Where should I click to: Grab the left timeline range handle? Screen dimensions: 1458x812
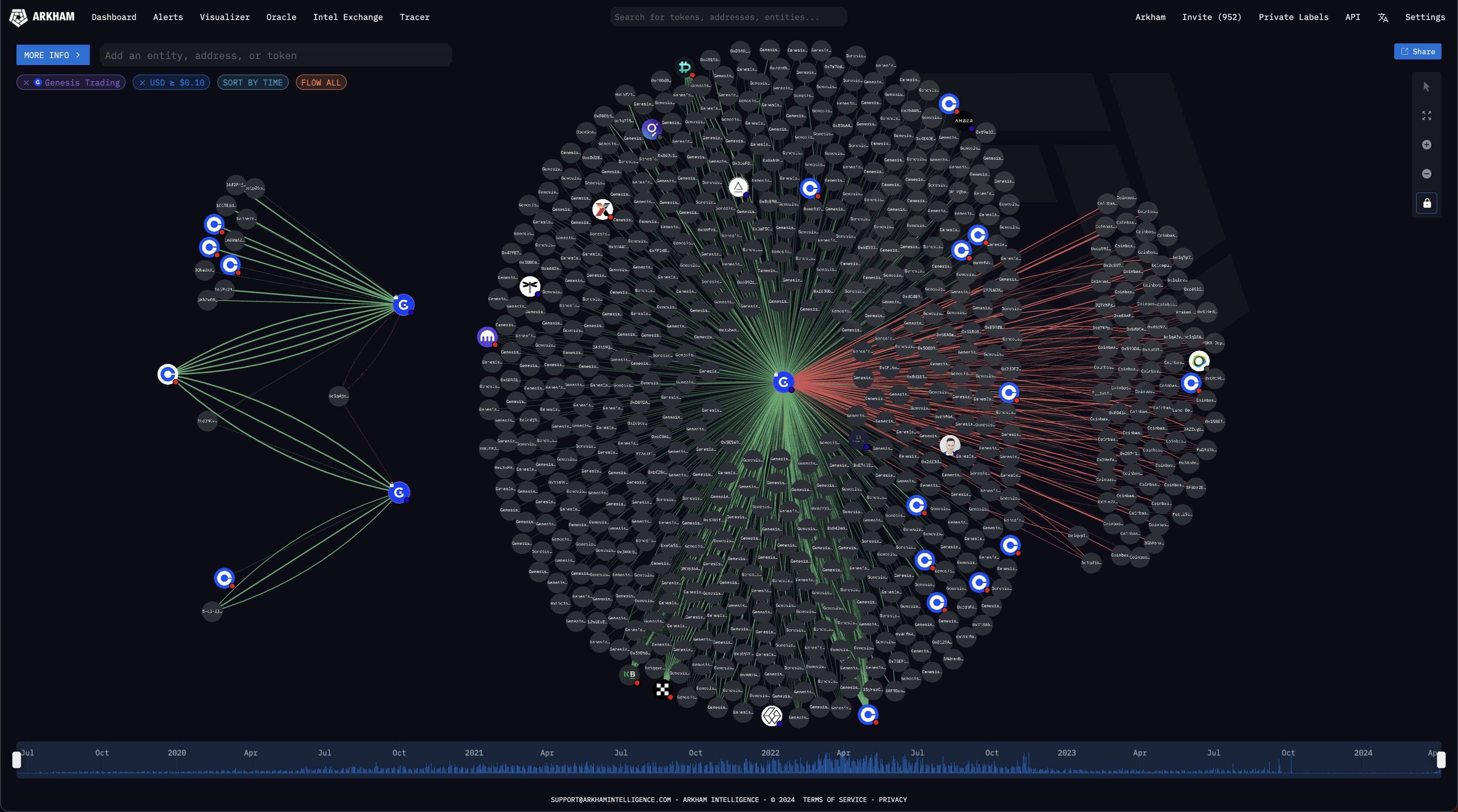pos(17,760)
